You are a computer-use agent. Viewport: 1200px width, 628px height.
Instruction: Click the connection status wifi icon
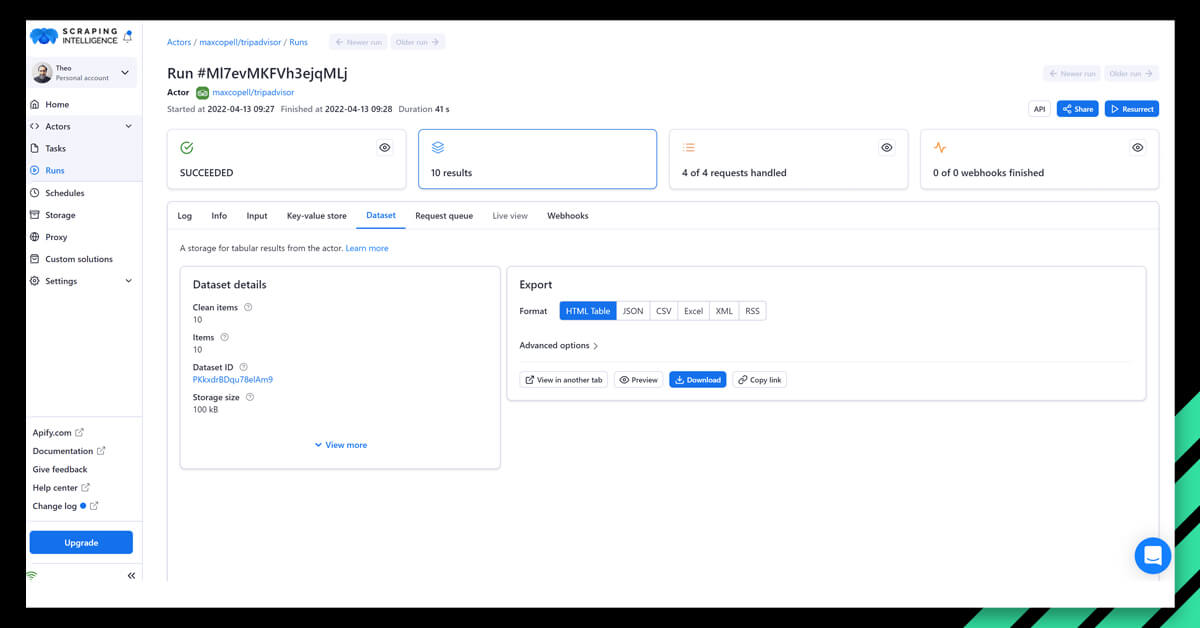click(32, 576)
